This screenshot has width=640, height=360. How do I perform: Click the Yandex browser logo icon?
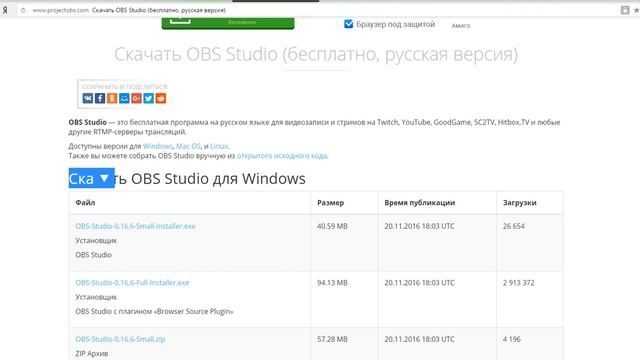(5, 10)
